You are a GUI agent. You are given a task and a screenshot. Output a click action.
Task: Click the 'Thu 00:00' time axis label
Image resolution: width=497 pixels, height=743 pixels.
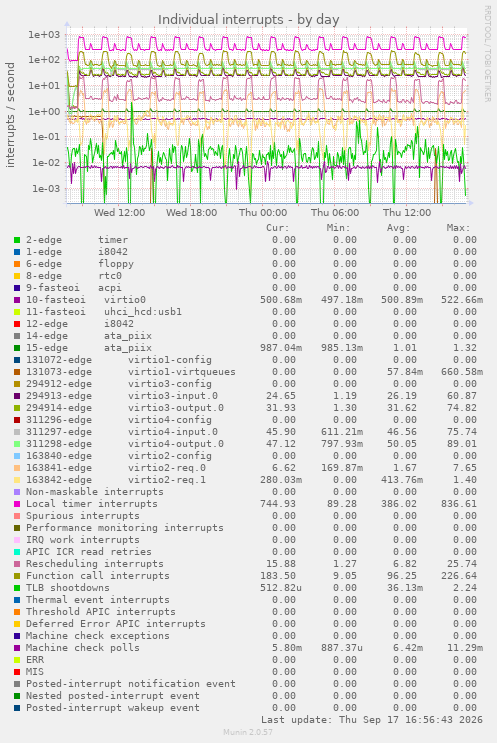click(262, 213)
